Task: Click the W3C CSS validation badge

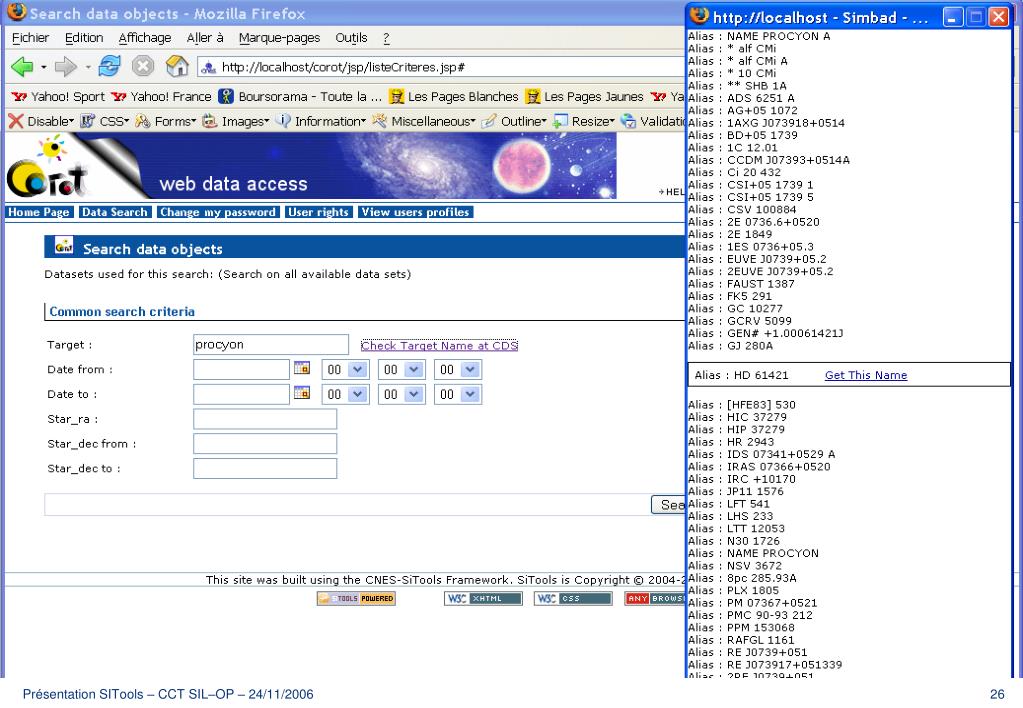Action: [573, 598]
